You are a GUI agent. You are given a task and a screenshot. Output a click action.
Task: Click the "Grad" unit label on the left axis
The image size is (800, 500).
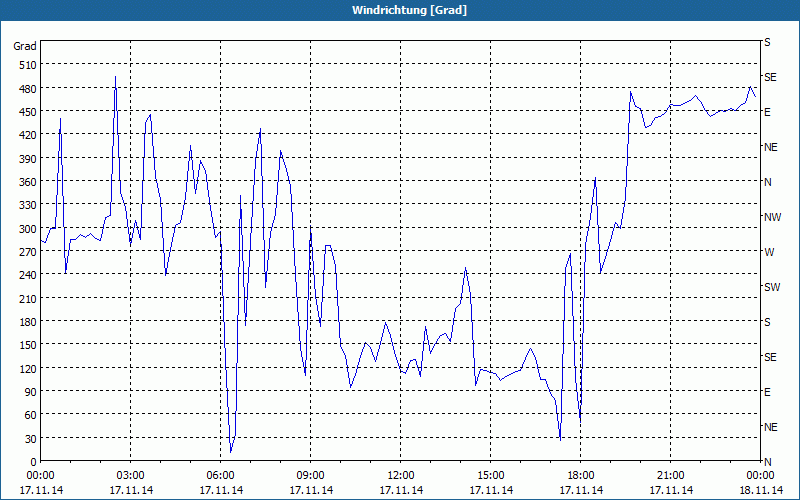pyautogui.click(x=24, y=46)
